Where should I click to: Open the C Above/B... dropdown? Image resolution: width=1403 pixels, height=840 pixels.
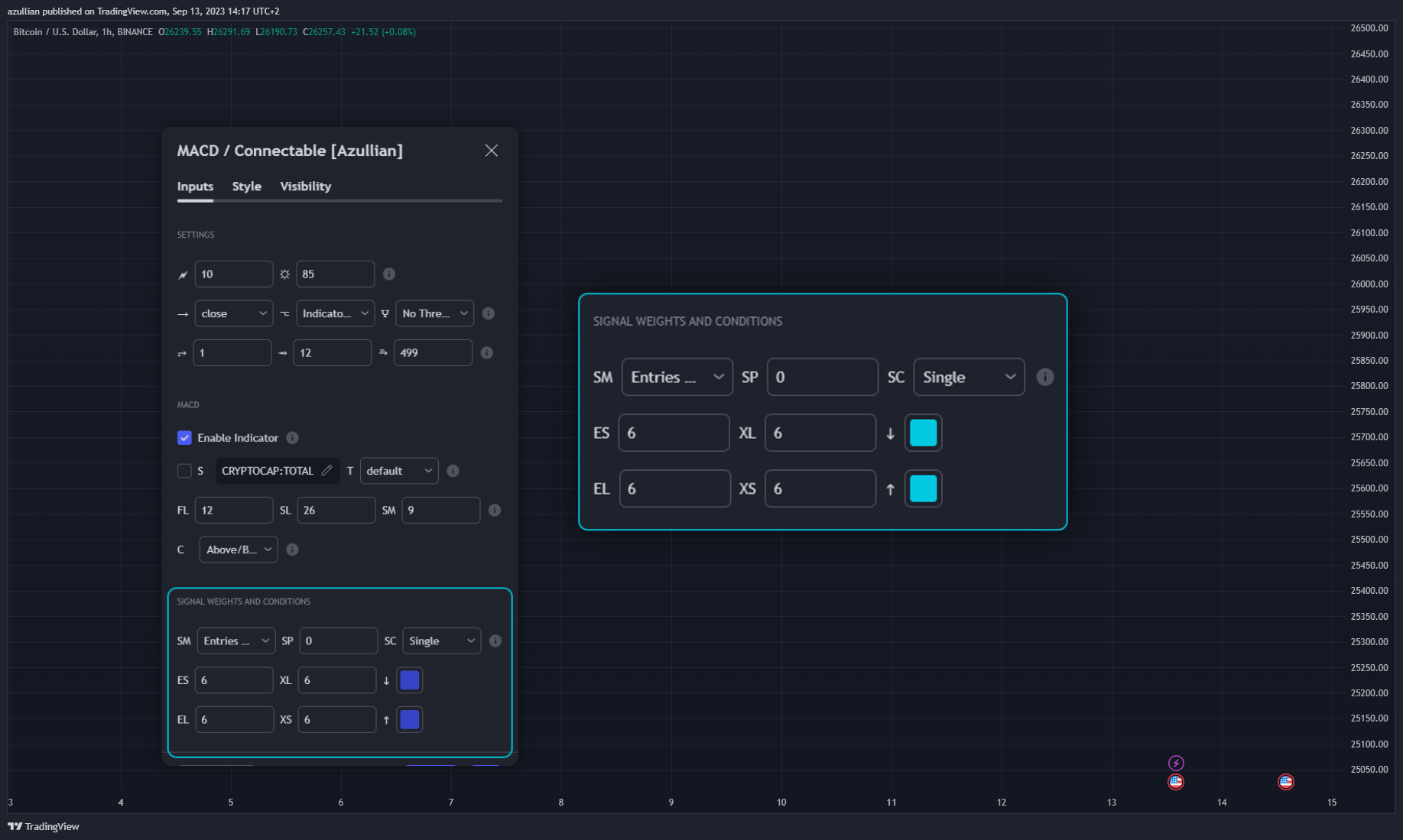[x=239, y=550]
